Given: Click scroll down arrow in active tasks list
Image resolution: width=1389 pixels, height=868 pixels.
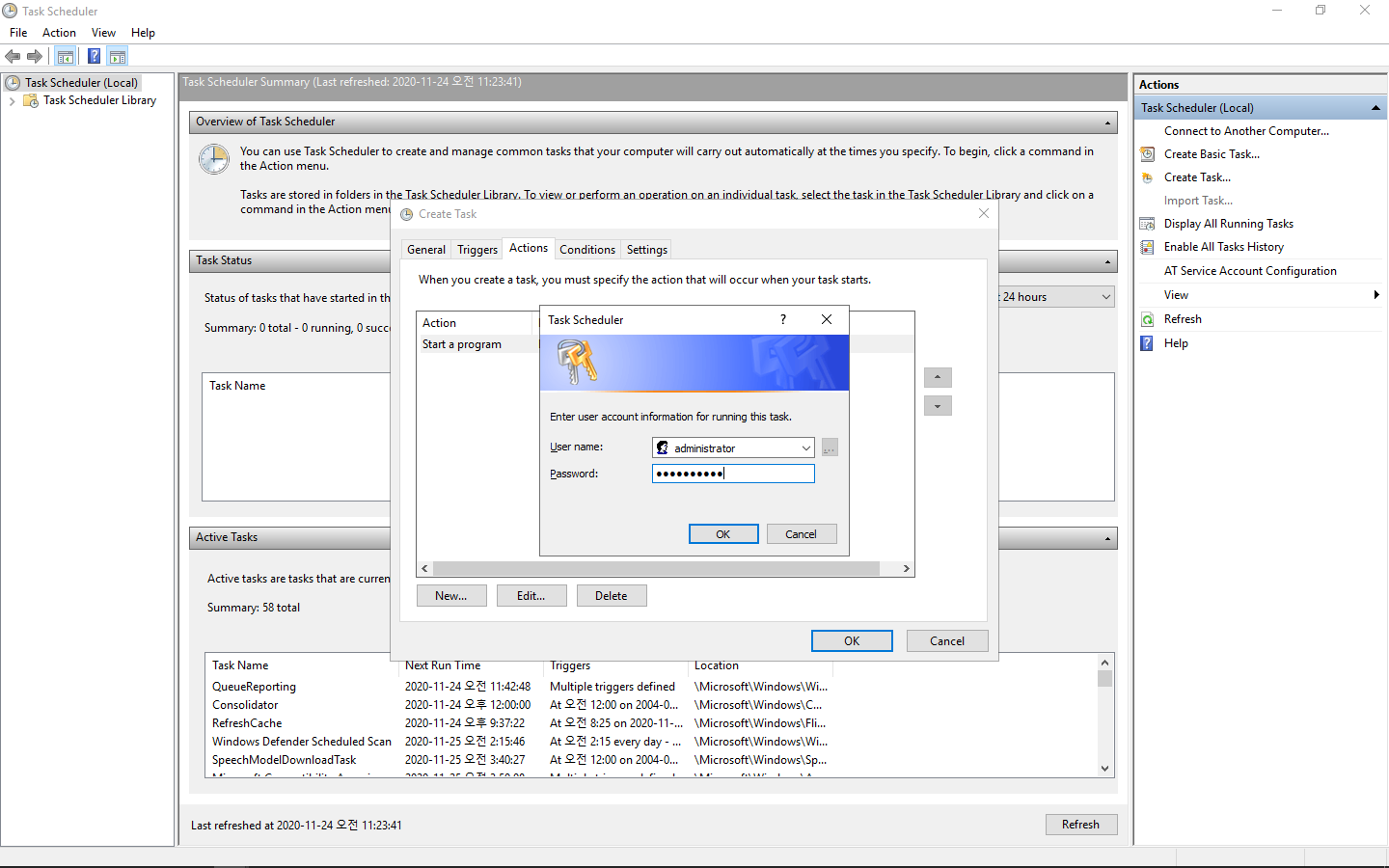Looking at the screenshot, I should 1105,769.
